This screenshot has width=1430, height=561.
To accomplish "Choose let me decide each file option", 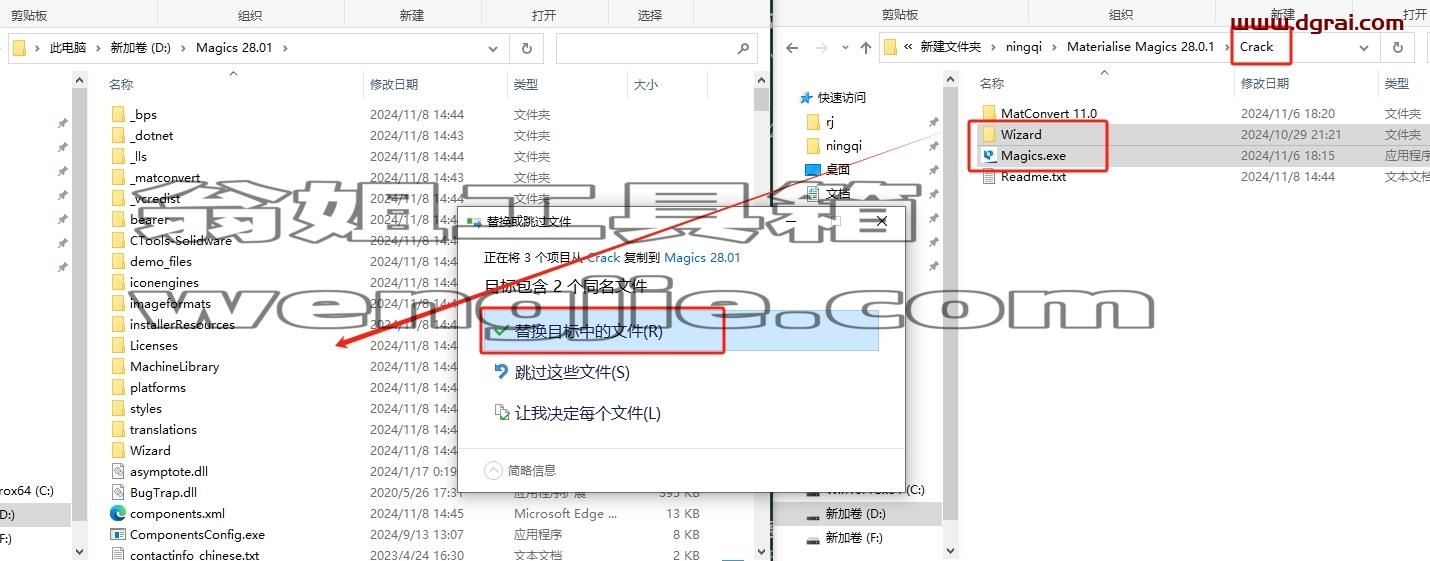I will (578, 413).
